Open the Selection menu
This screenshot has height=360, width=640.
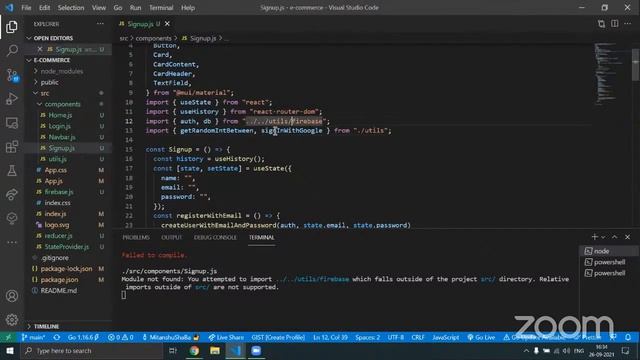click(x=71, y=8)
